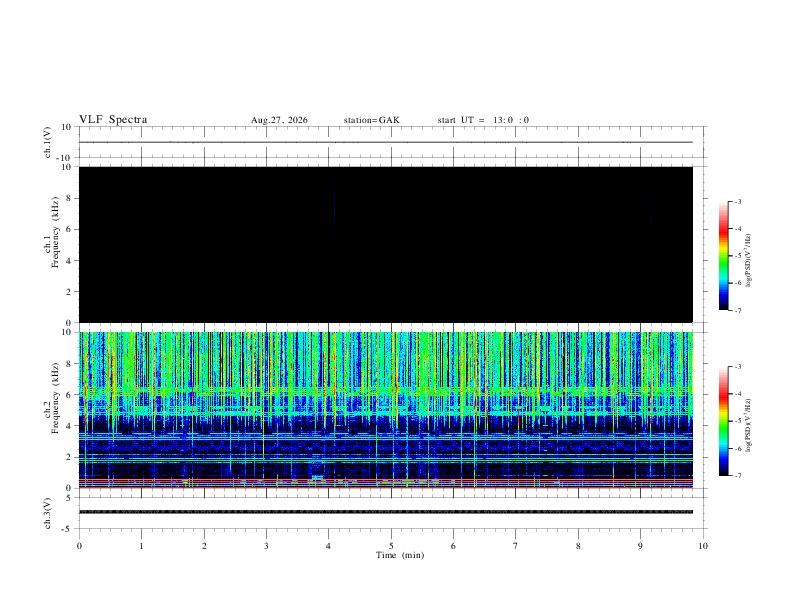Click the Time (min) axis label

400,555
